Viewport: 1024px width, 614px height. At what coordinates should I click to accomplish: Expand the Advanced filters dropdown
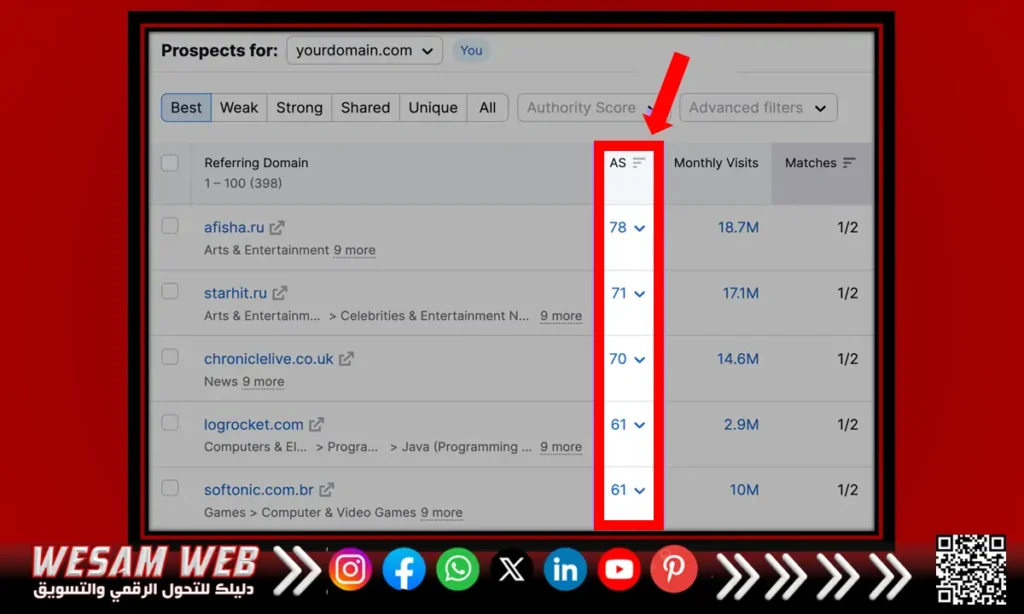coord(757,108)
